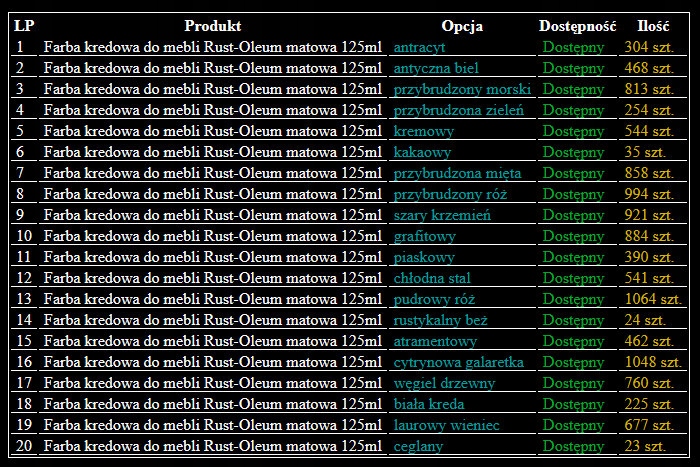Click row number 17 in LP column

point(24,383)
